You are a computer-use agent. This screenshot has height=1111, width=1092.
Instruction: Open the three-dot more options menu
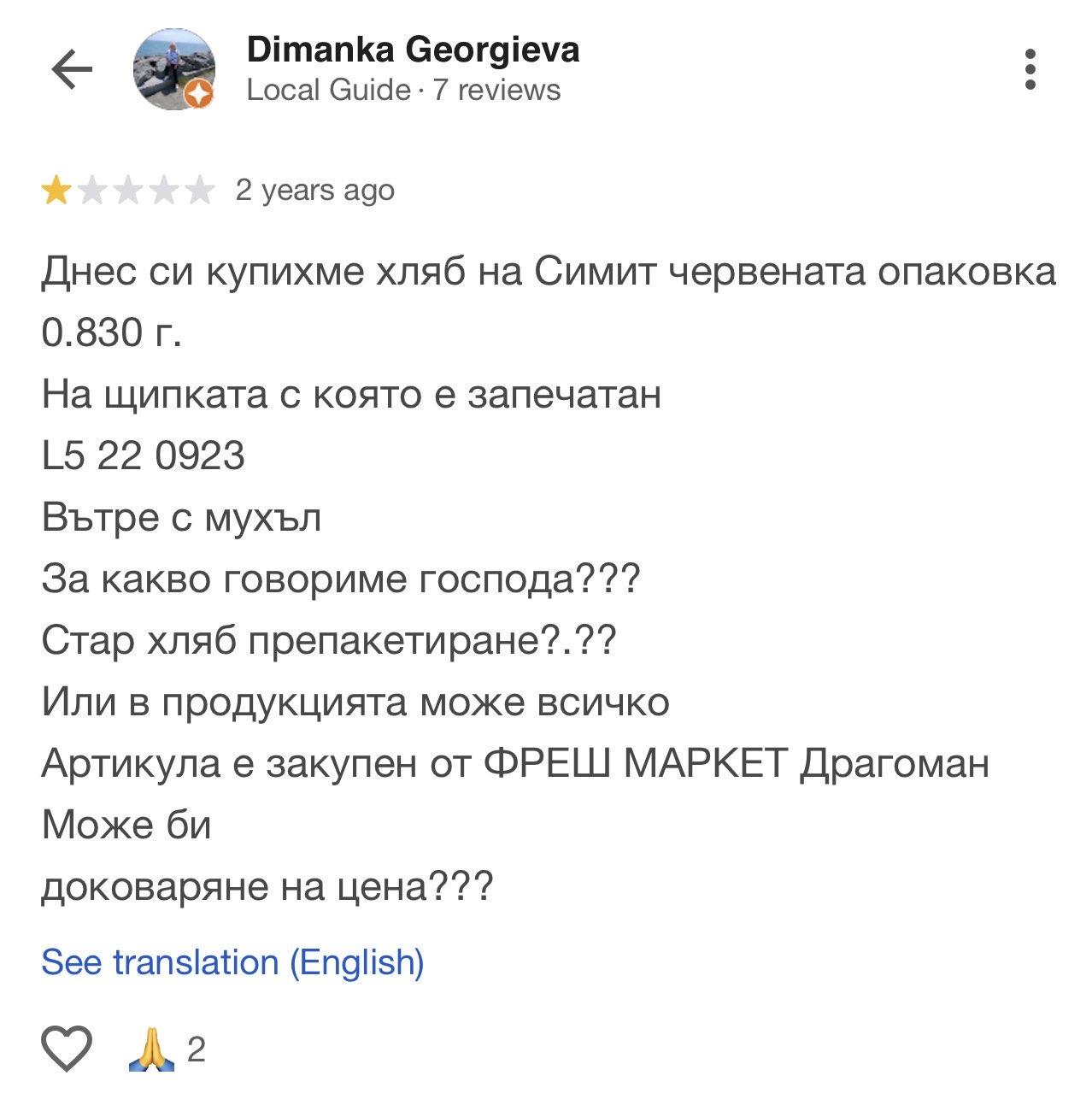1030,69
